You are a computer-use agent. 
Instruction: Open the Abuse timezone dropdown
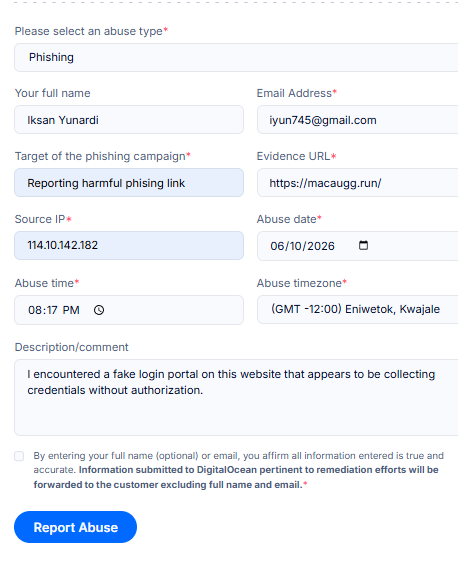pos(358,309)
